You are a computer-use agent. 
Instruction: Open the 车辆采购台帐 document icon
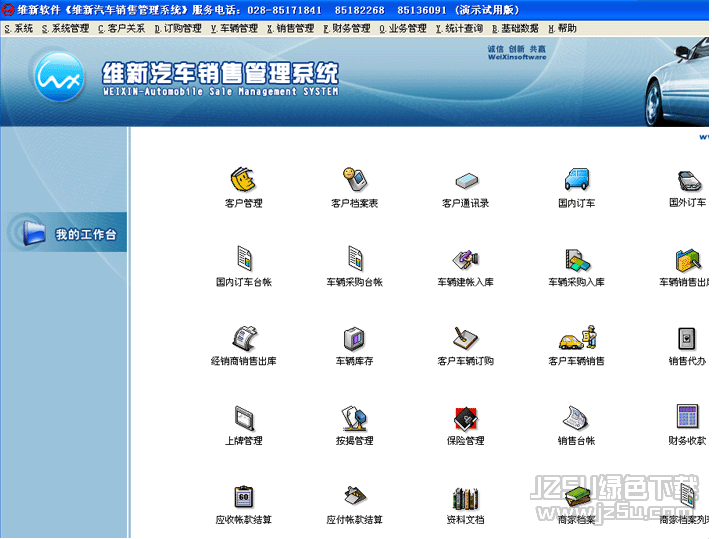pyautogui.click(x=355, y=258)
